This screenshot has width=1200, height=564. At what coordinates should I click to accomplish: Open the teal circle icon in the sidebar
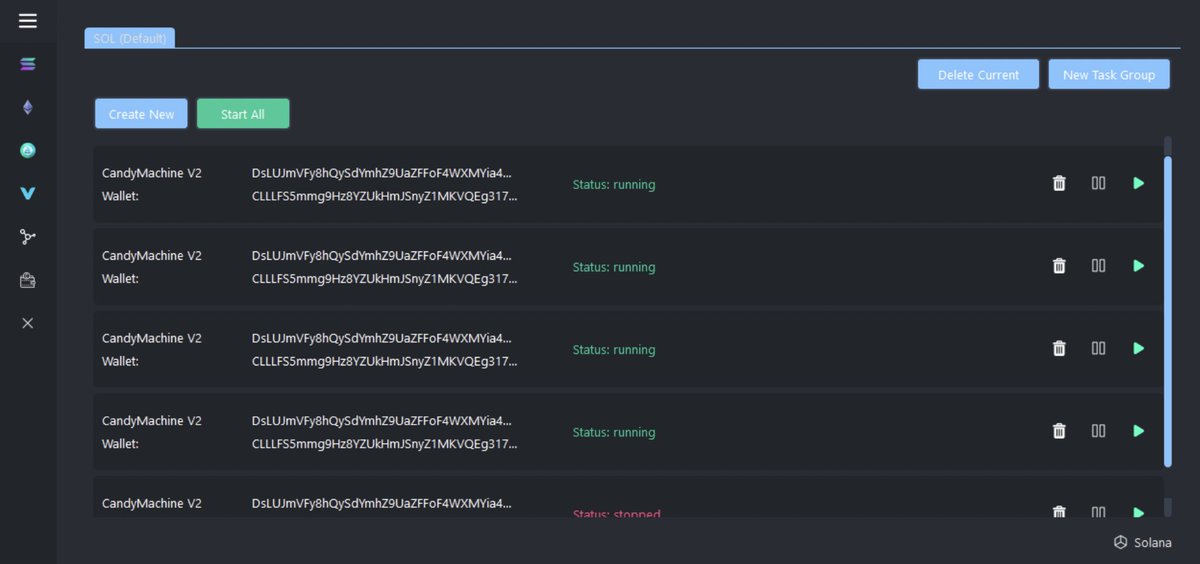pos(28,151)
